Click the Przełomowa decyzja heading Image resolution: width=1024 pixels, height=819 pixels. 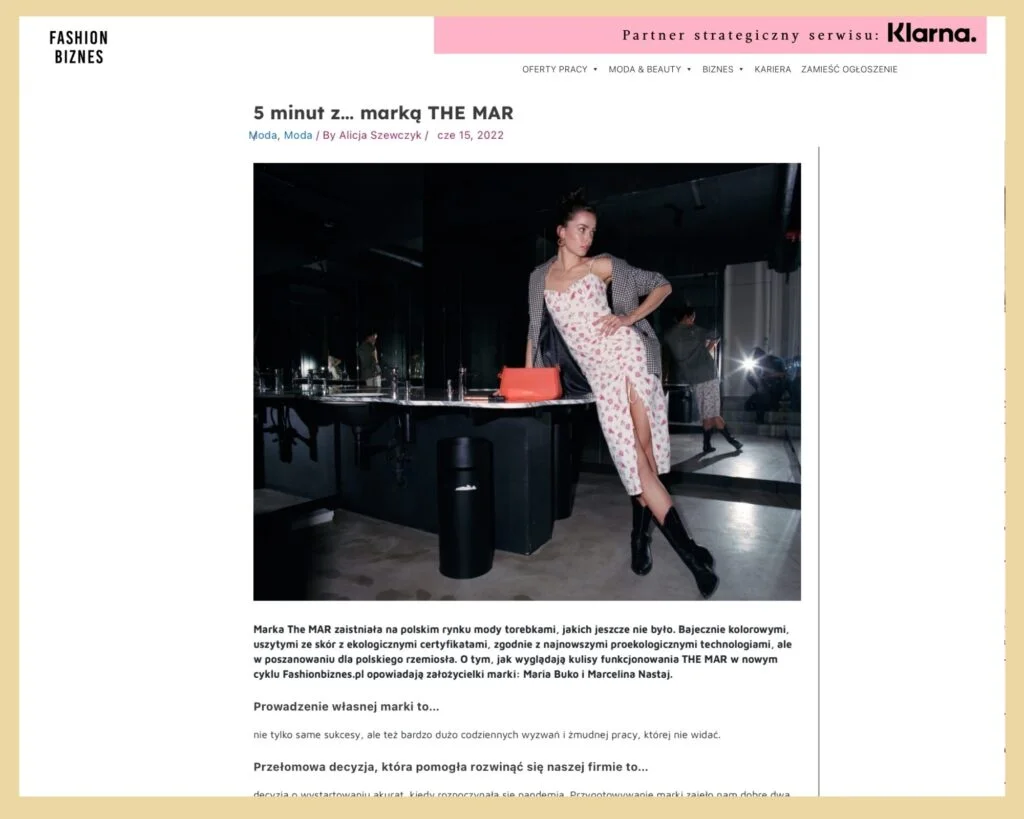[451, 767]
